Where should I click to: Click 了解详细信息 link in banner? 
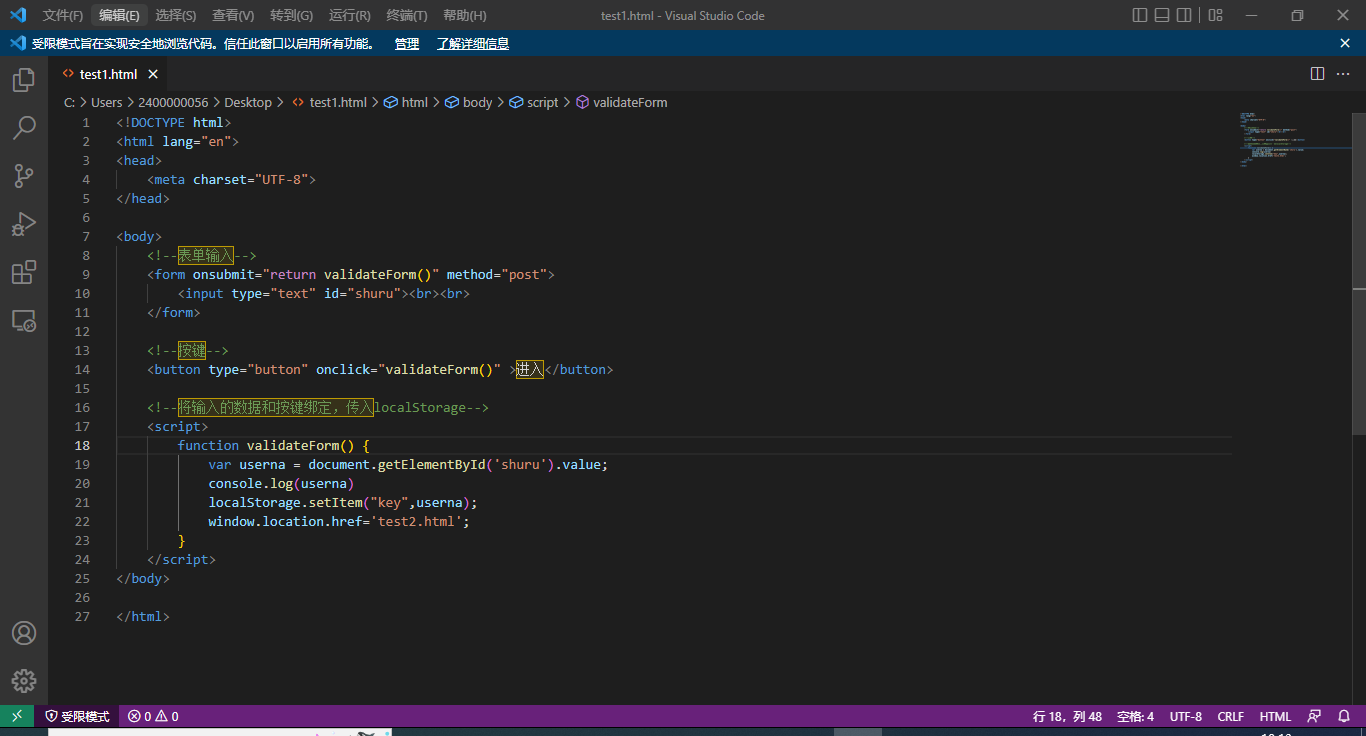(472, 43)
